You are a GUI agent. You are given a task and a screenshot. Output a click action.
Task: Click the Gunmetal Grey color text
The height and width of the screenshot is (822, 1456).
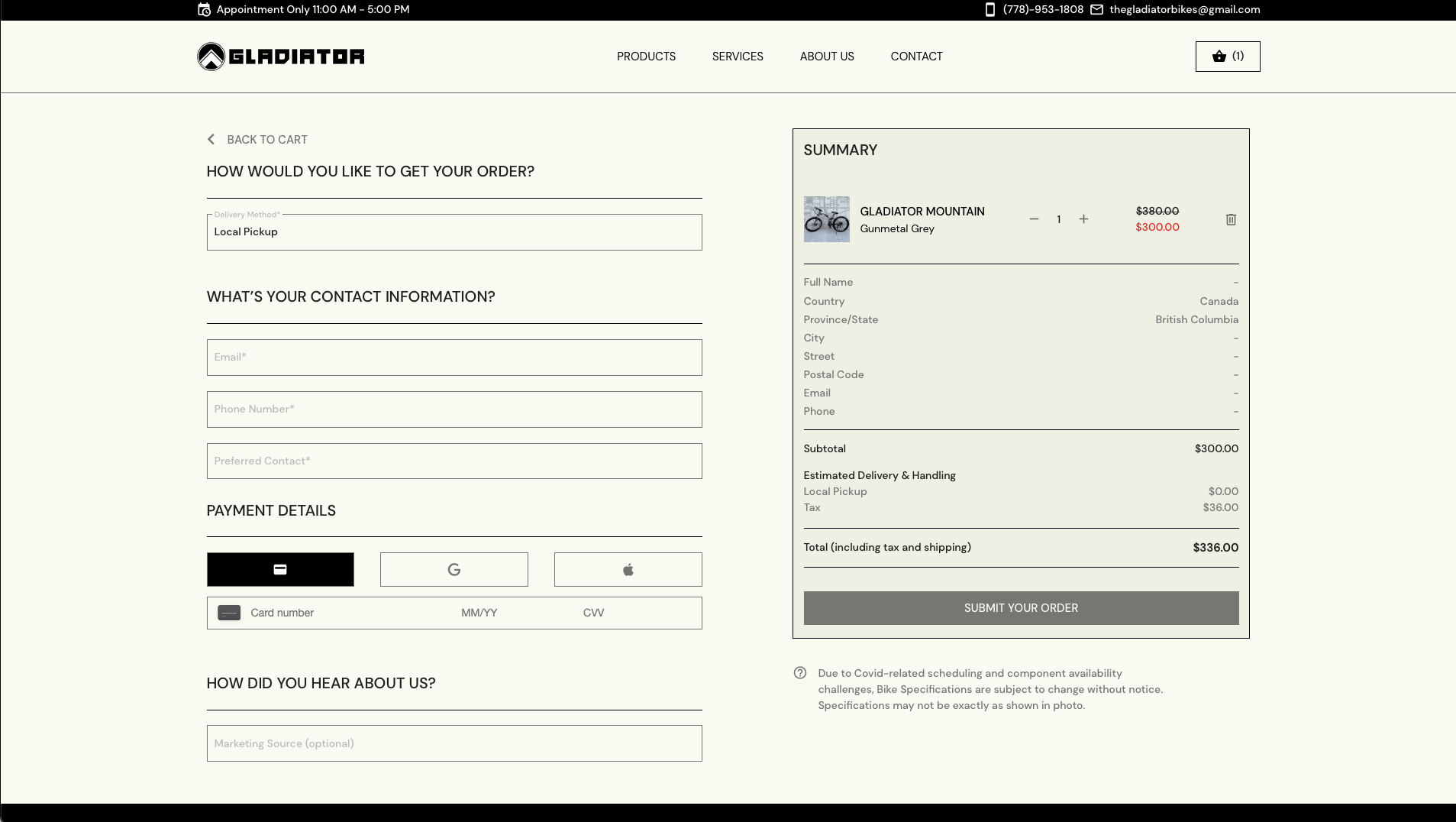[x=897, y=228]
